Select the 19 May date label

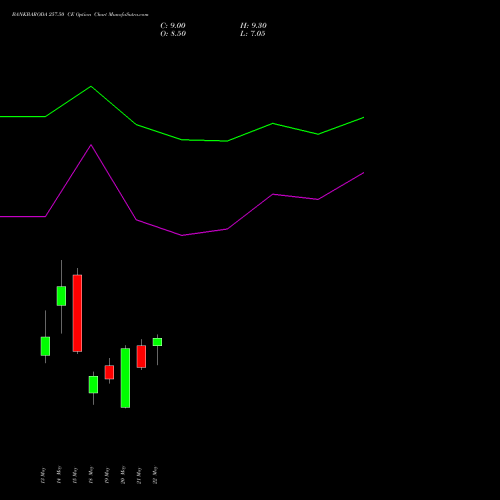click(107, 475)
